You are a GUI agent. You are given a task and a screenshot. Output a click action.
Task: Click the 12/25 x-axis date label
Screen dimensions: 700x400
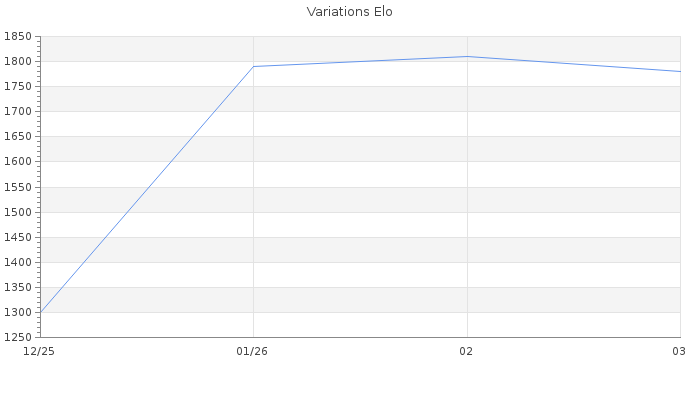[38, 351]
